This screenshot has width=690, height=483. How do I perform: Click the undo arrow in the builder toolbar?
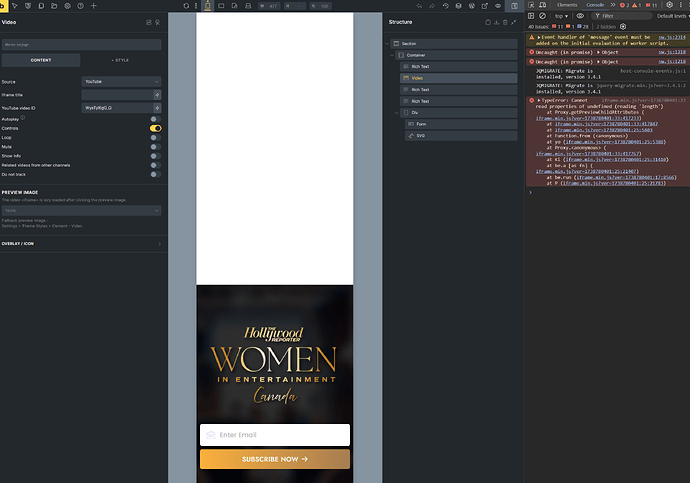(419, 6)
